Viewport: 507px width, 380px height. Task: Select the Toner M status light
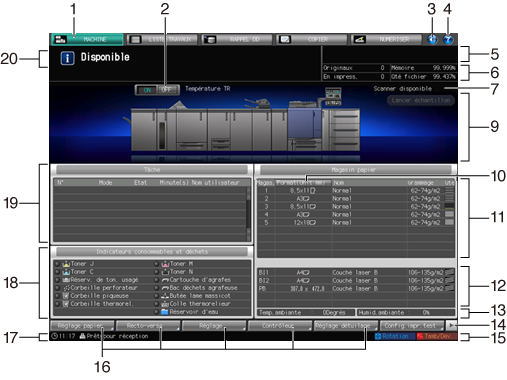click(156, 264)
